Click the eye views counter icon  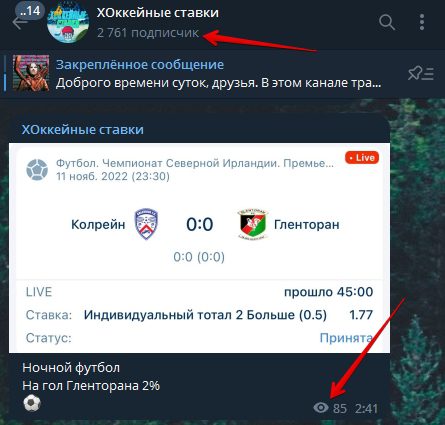[321, 407]
